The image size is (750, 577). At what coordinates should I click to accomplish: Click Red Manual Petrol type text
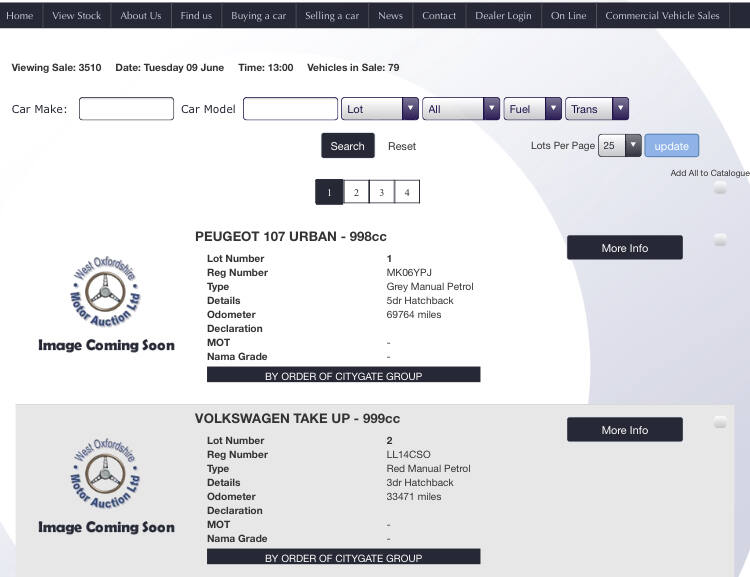tap(429, 468)
